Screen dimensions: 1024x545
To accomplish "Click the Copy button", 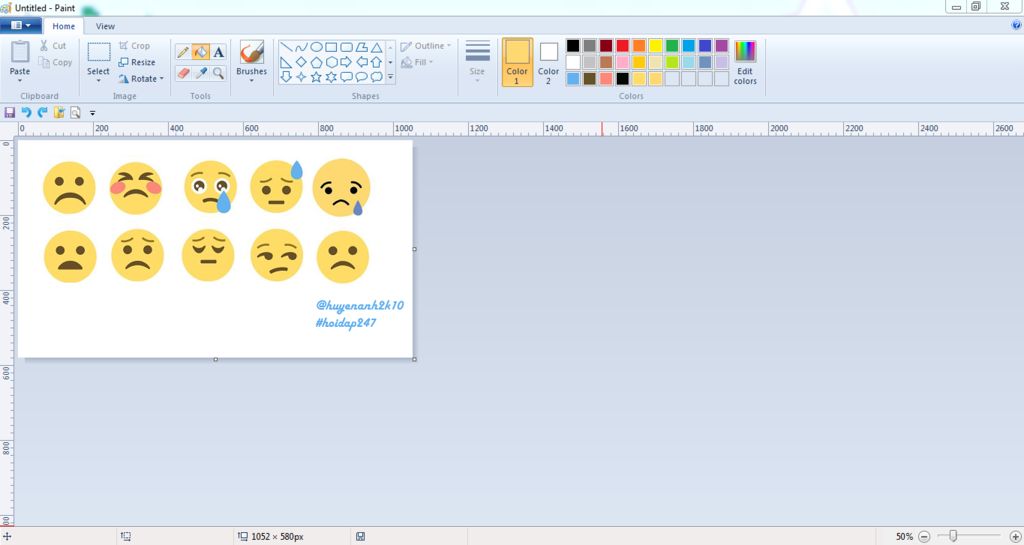I will tap(55, 62).
